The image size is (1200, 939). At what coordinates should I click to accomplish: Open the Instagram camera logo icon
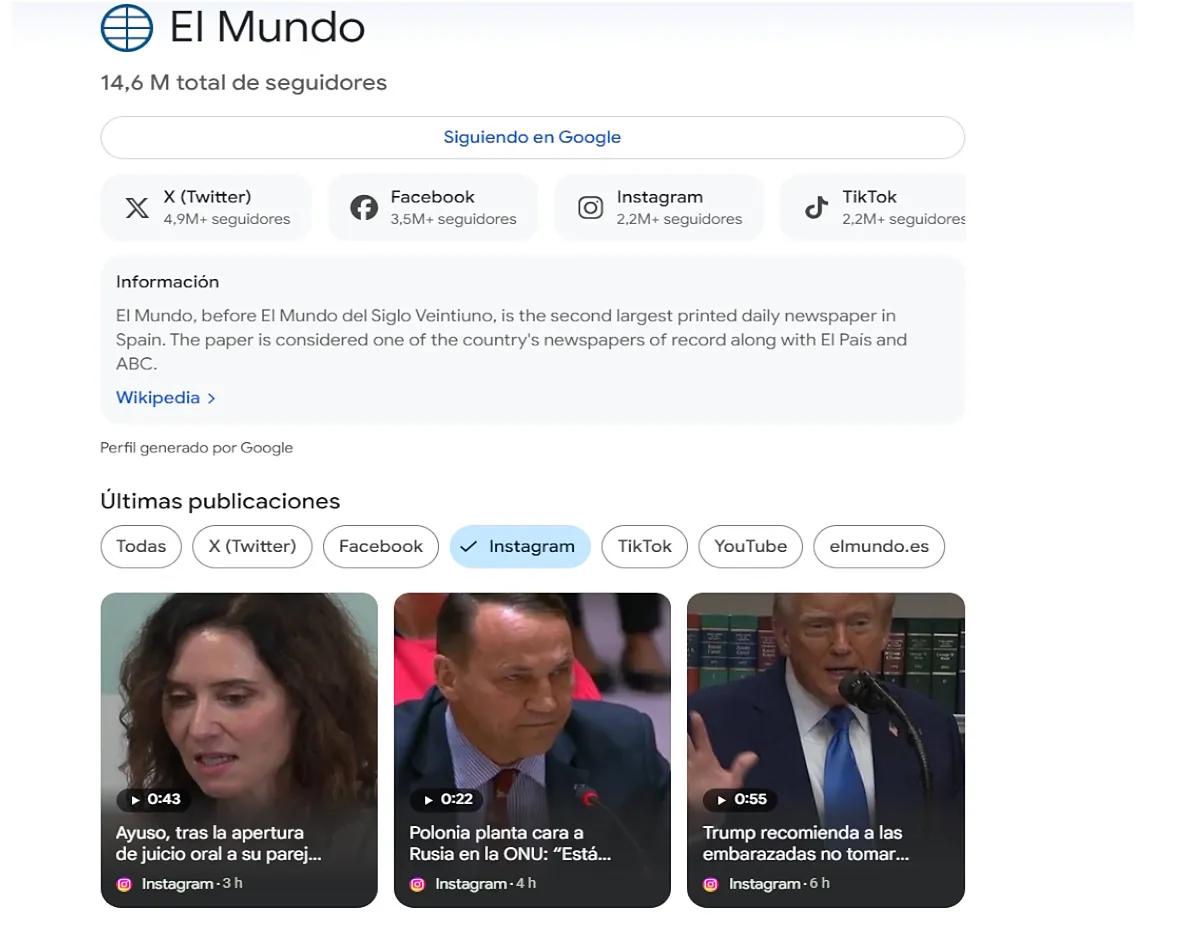tap(590, 207)
